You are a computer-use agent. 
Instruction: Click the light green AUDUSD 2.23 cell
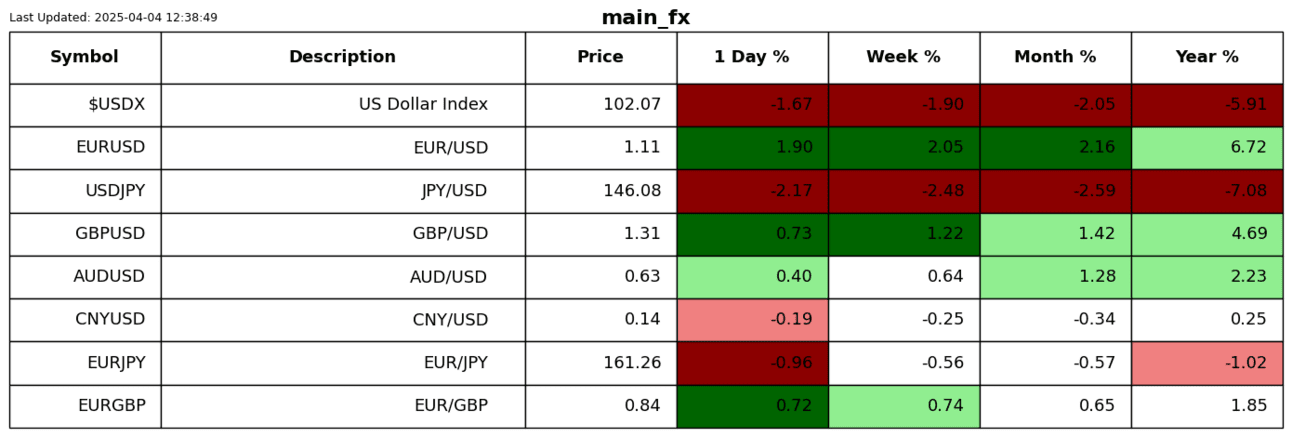pos(1207,277)
